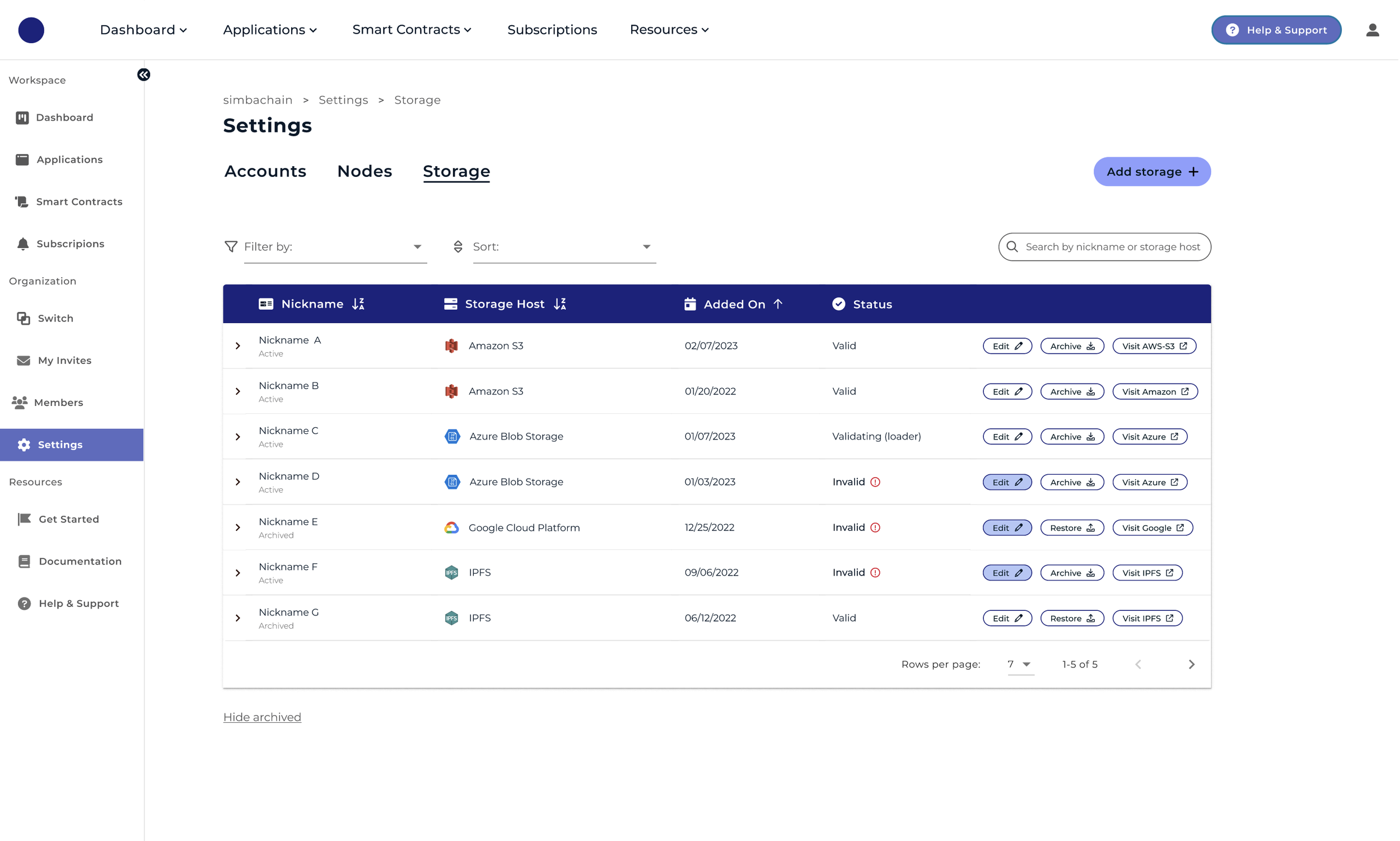Expand the Nickname E row details
This screenshot has width=1400, height=841.
click(238, 527)
